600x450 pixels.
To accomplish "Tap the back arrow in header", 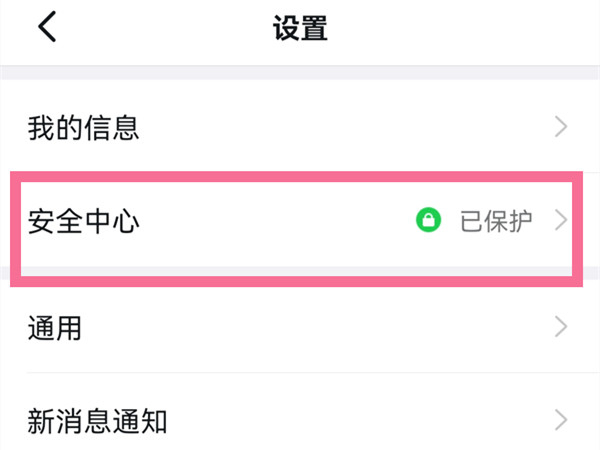I will 47,28.
